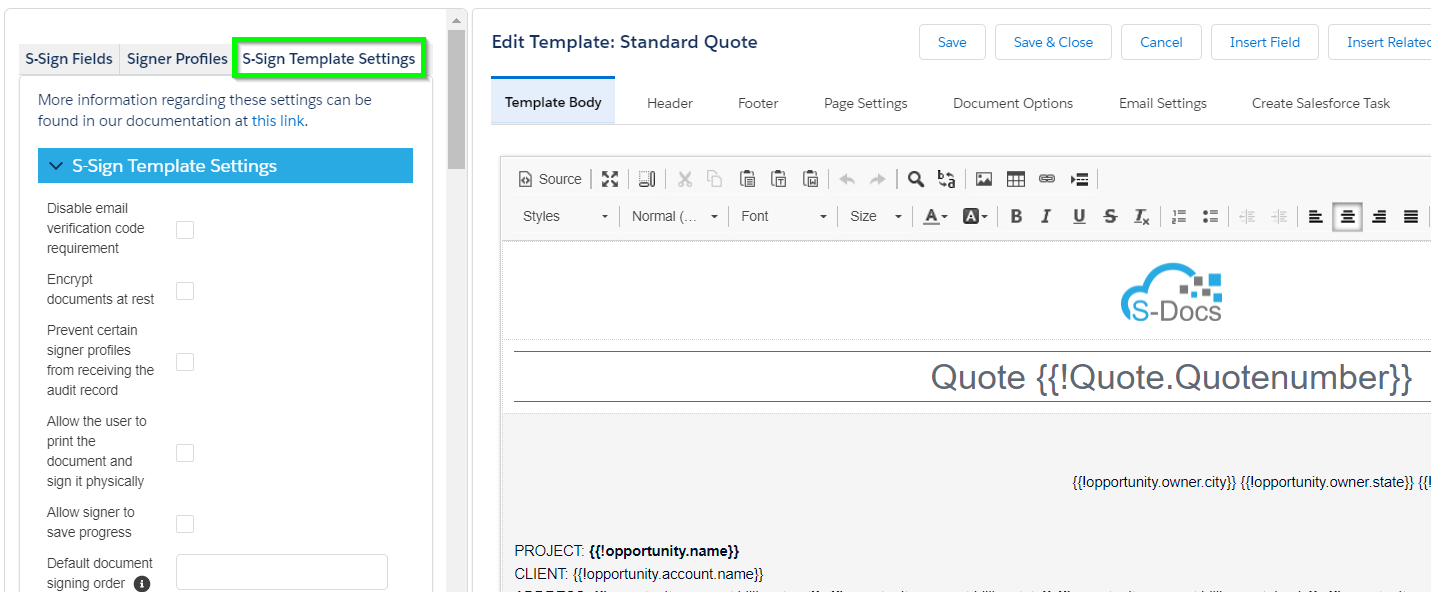This screenshot has height=592, width=1431.
Task: Open Find with the magnifier icon
Action: point(915,179)
